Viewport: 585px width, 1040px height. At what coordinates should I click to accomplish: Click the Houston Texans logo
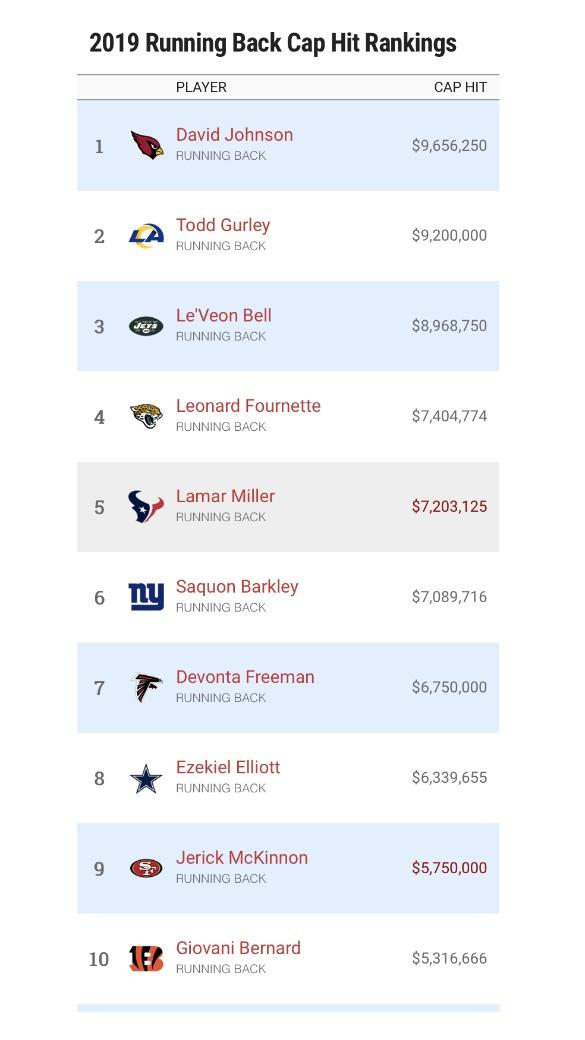tap(146, 507)
